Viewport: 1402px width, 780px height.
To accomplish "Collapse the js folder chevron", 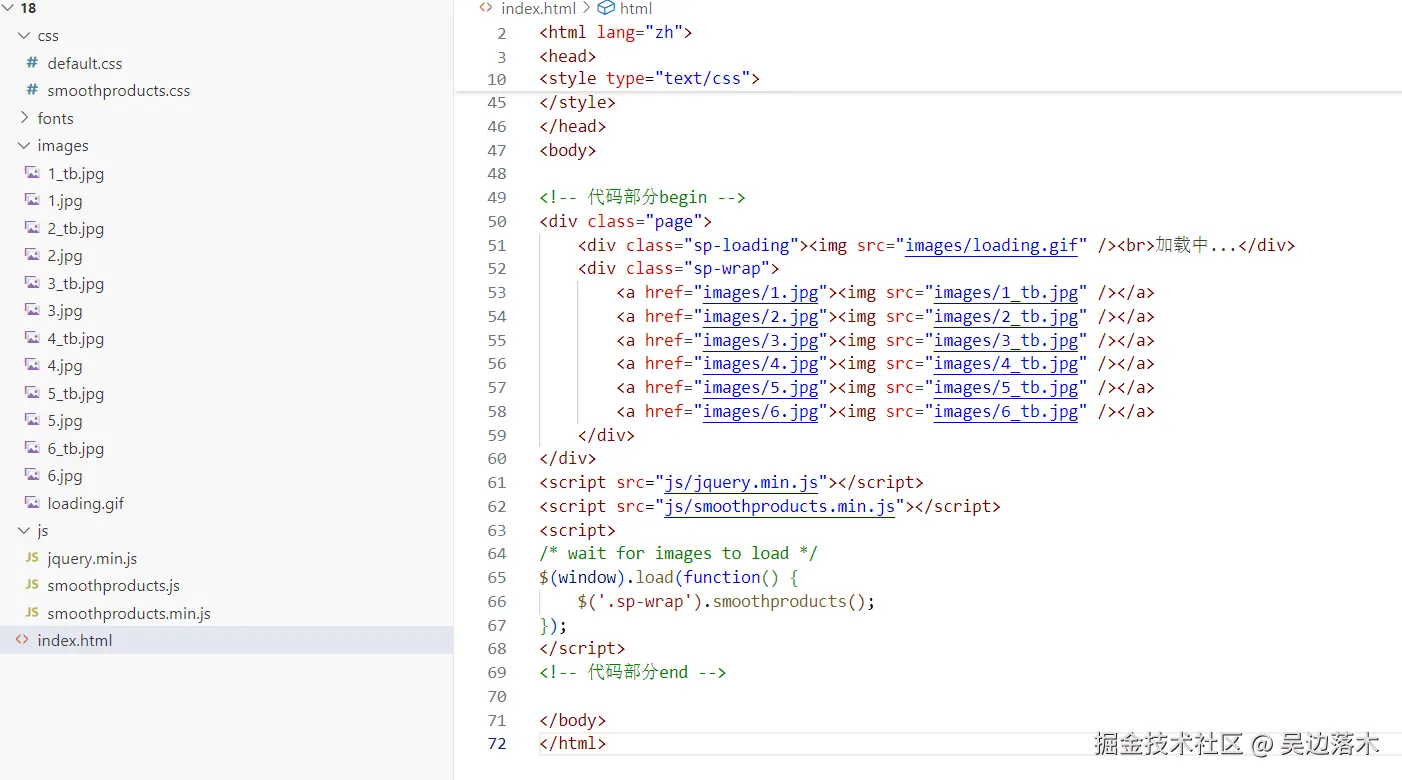I will [x=23, y=531].
